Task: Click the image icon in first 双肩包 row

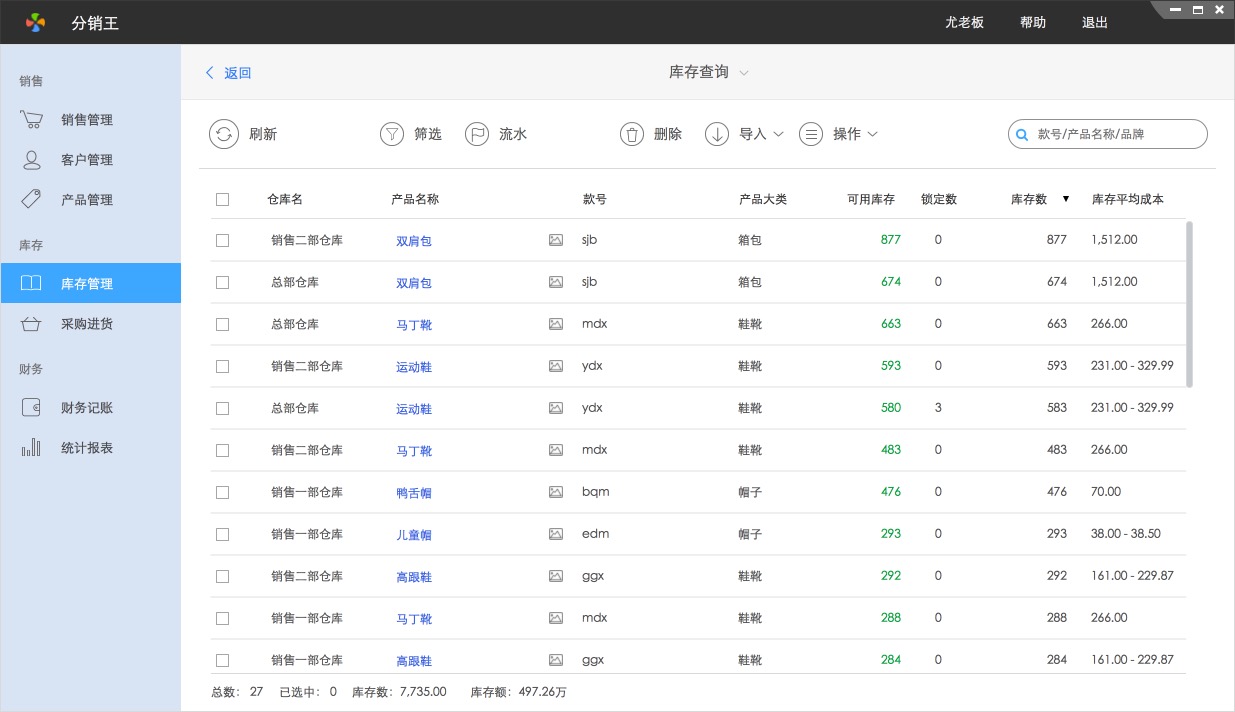Action: coord(556,240)
